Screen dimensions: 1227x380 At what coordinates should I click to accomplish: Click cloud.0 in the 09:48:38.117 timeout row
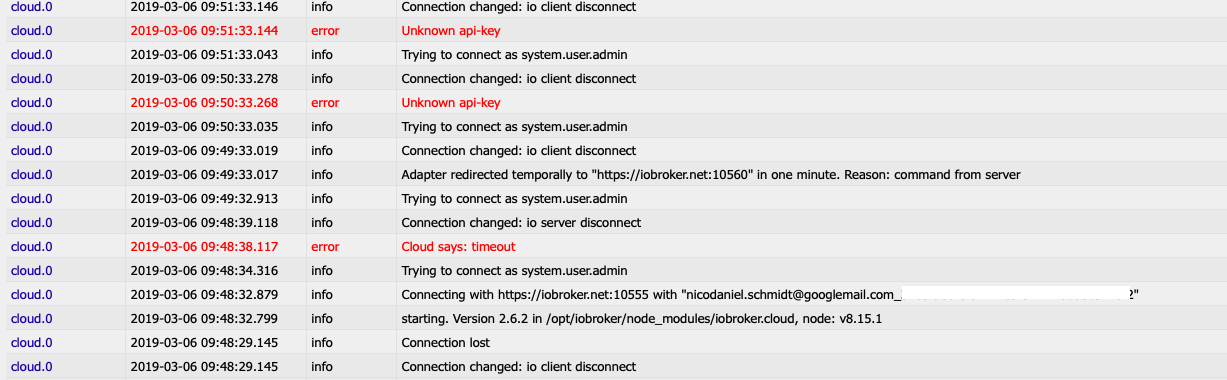click(32, 247)
